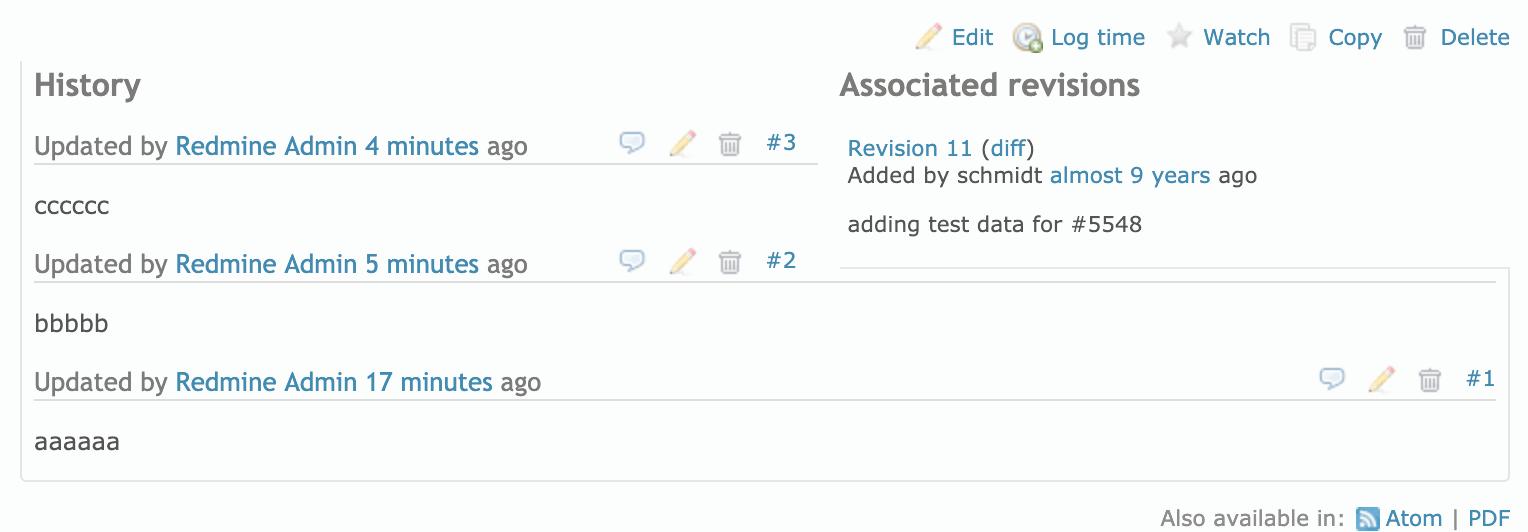Viewport: 1528px width, 532px height.
Task: Copy this issue
Action: click(1336, 37)
